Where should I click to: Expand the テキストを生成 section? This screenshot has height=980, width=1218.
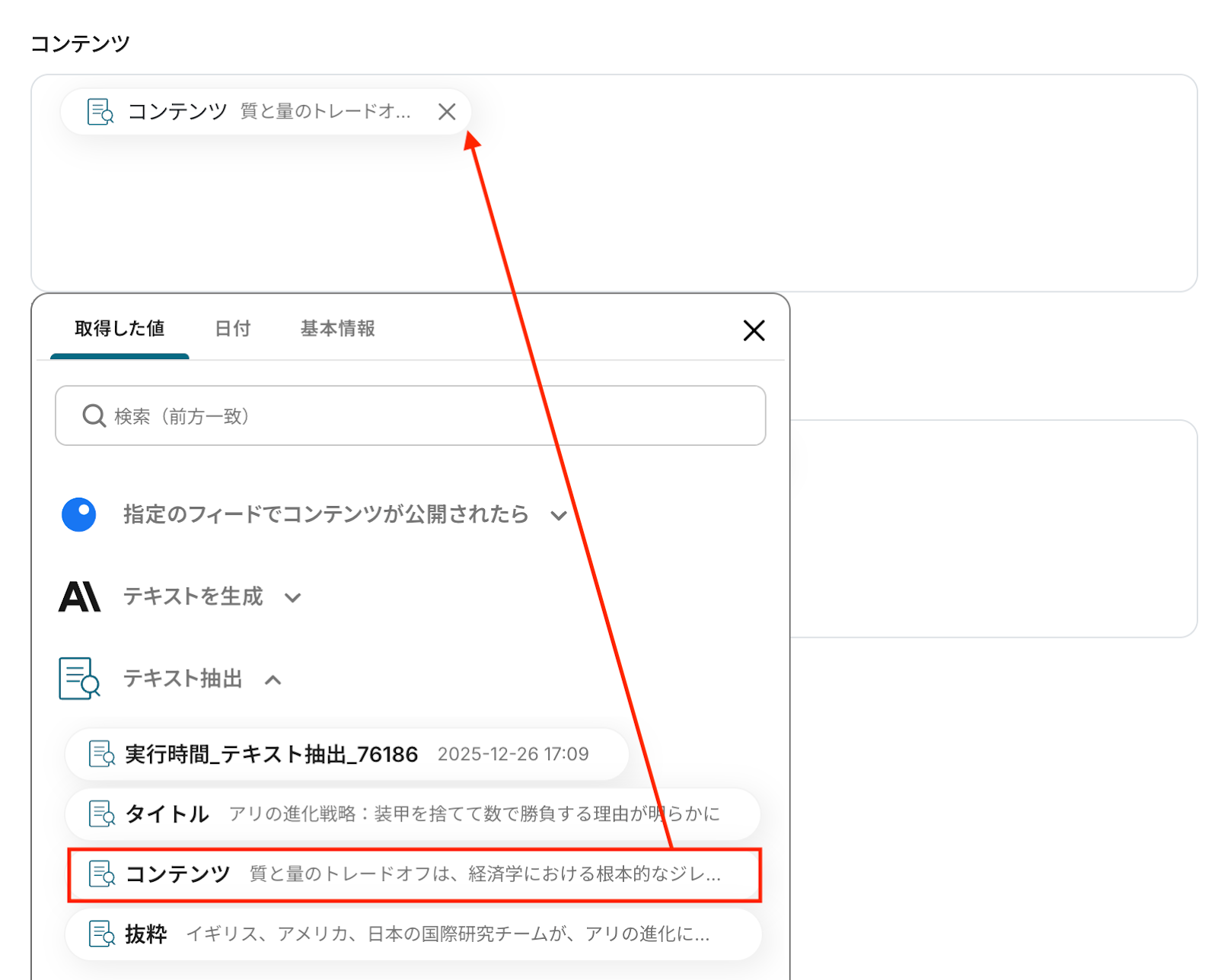coord(193,597)
